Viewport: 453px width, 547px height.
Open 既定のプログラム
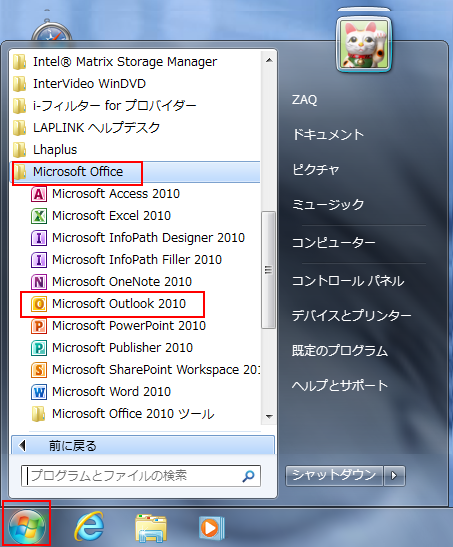[x=340, y=351]
